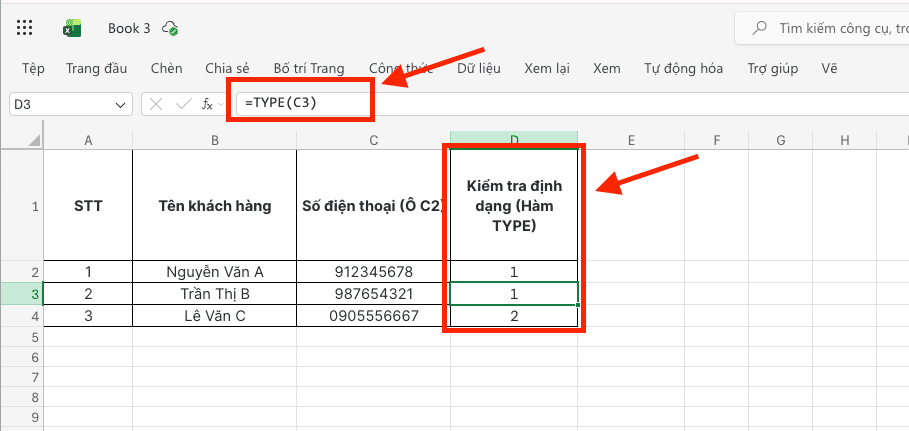Open the Dữ liệu tab
909x431 pixels.
click(x=479, y=69)
